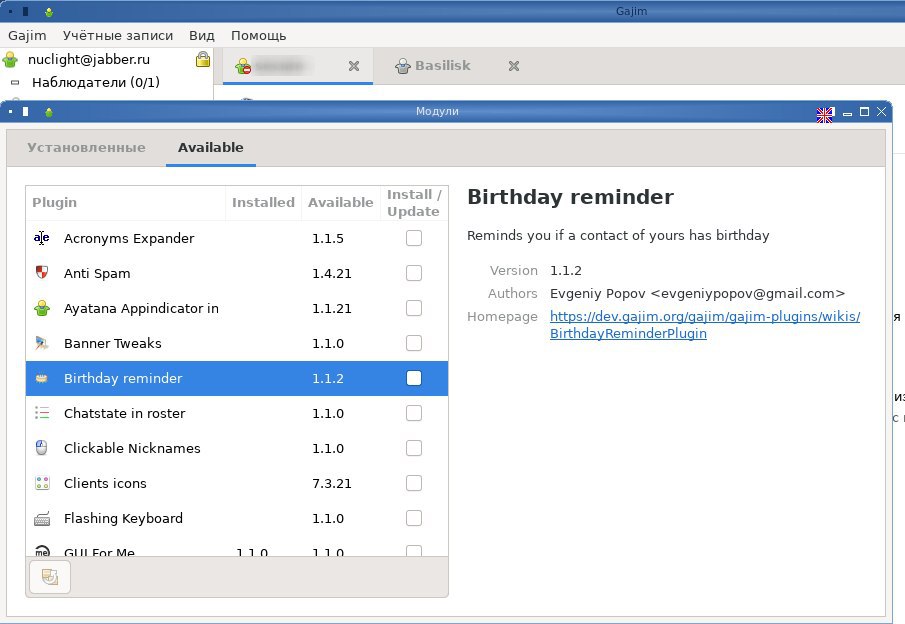The height and width of the screenshot is (624, 905).
Task: Sort by the Installed column header
Action: (x=263, y=203)
